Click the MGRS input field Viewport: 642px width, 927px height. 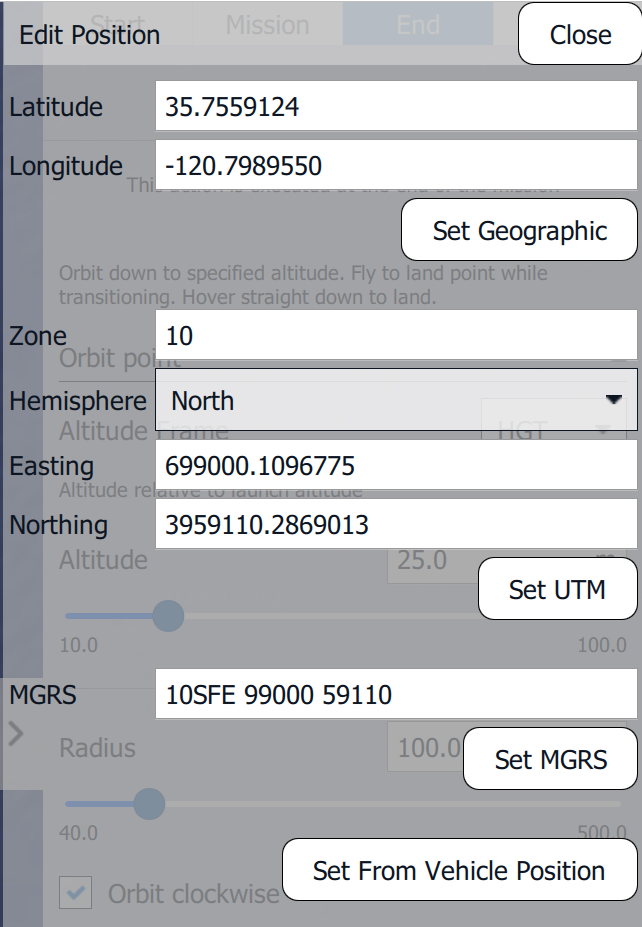[x=396, y=694]
